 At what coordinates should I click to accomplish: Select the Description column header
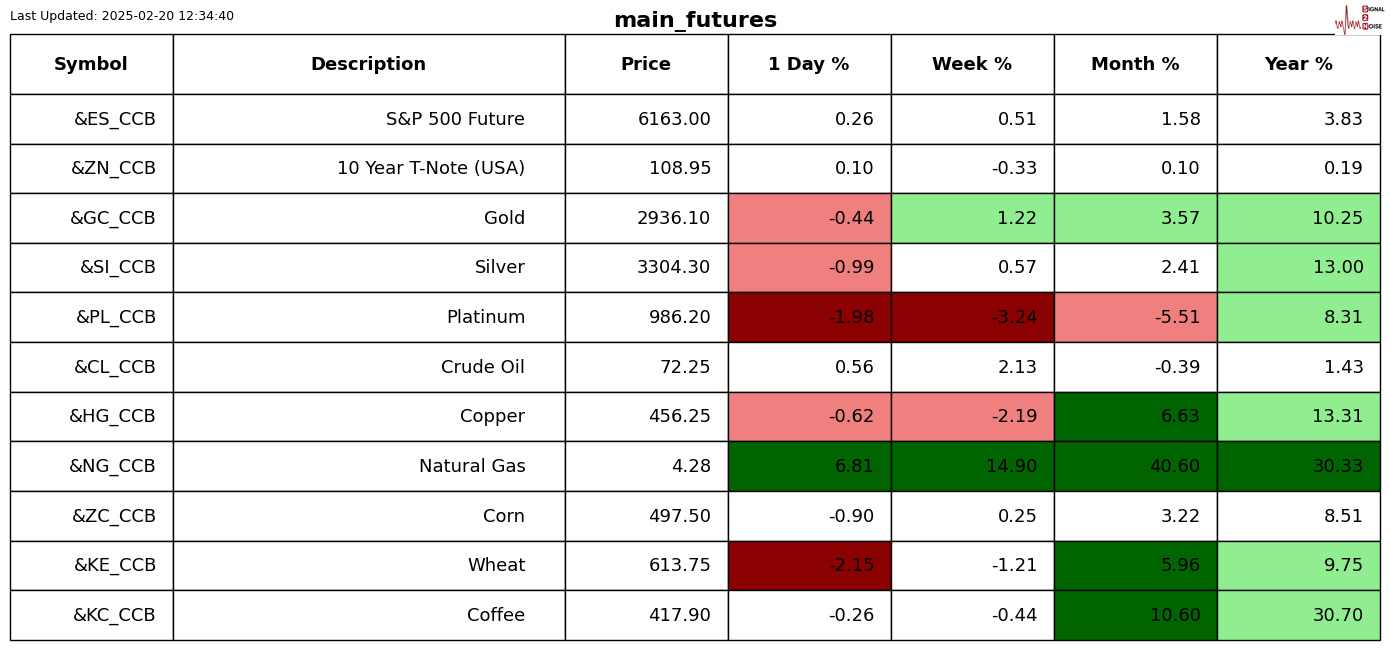(368, 65)
